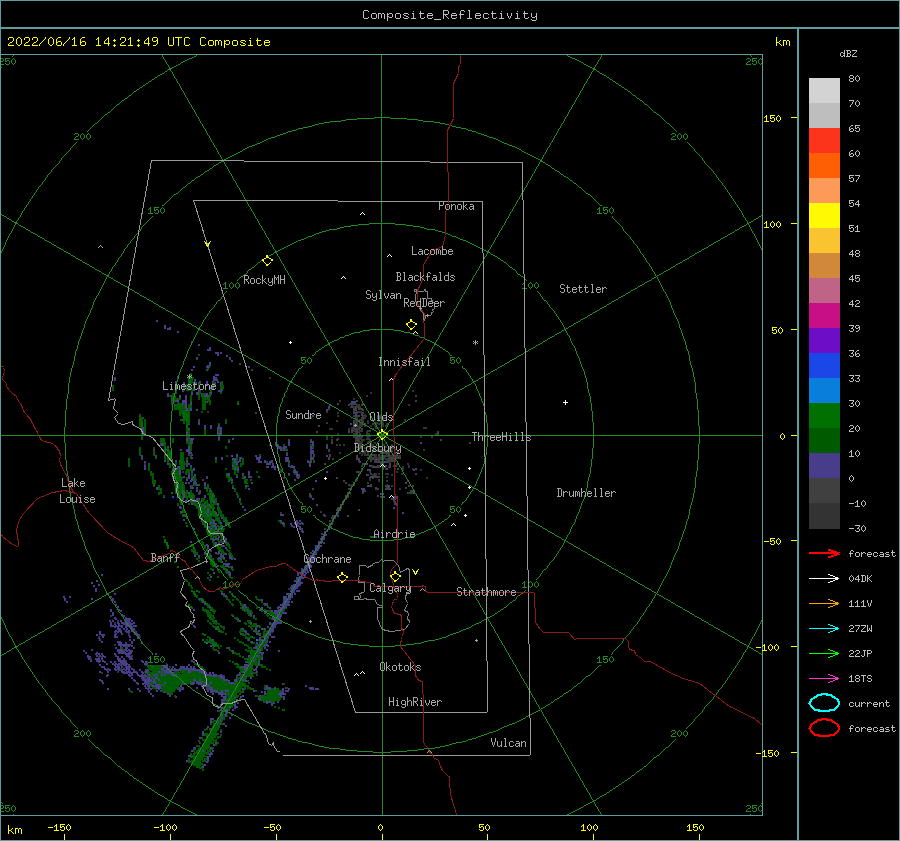Select the Blackfalds label on the map

click(425, 277)
